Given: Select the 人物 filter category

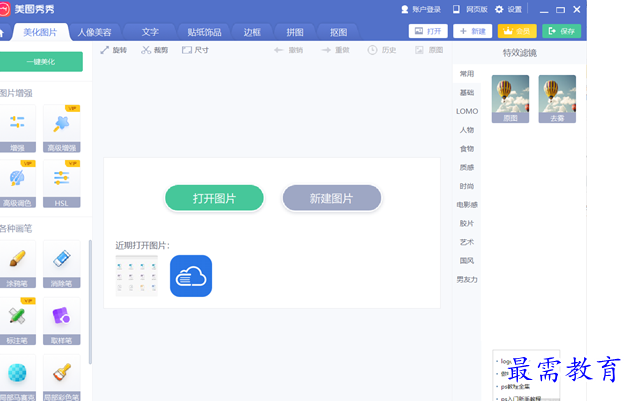Looking at the screenshot, I should click(467, 130).
